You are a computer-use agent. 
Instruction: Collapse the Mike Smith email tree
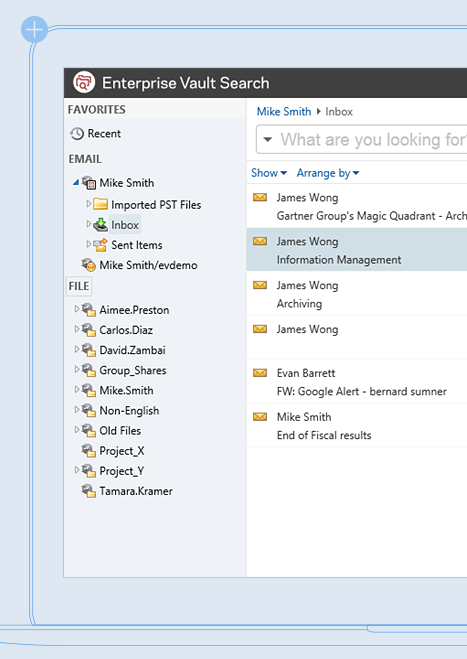(76, 182)
